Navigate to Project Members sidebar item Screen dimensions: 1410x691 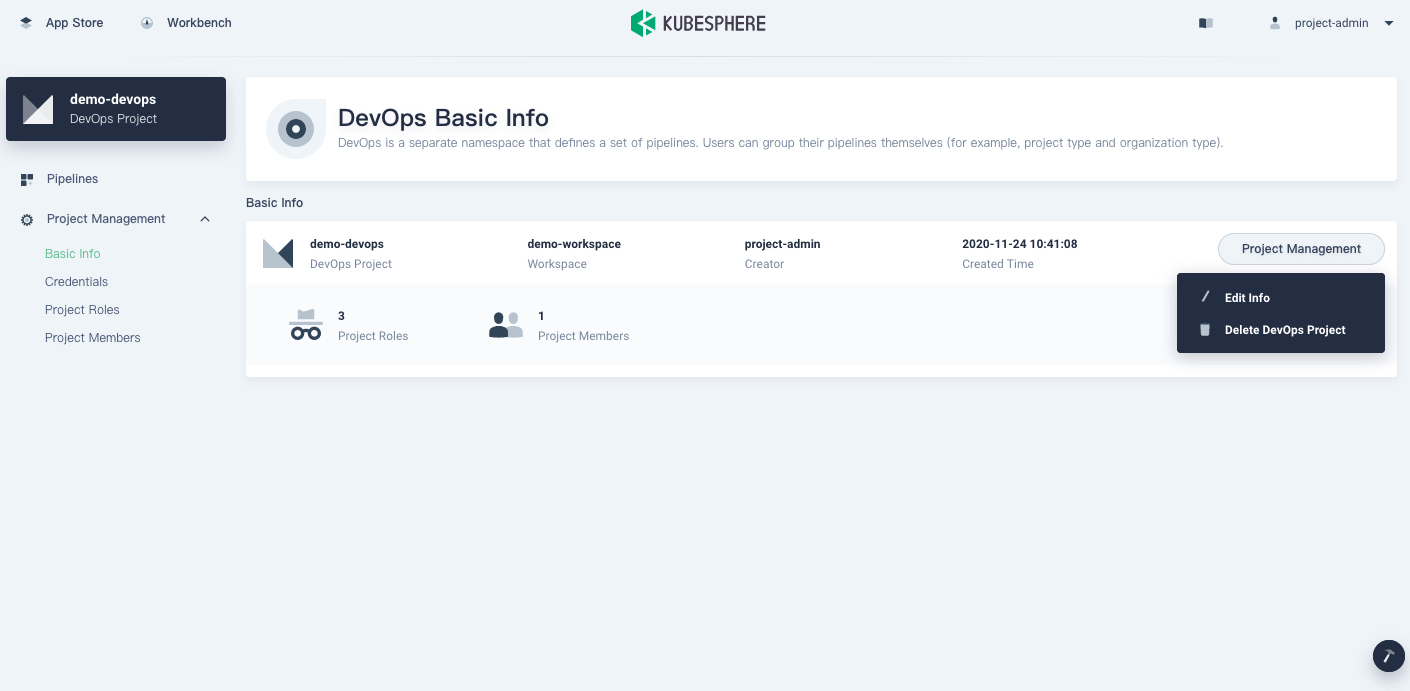[x=92, y=338]
